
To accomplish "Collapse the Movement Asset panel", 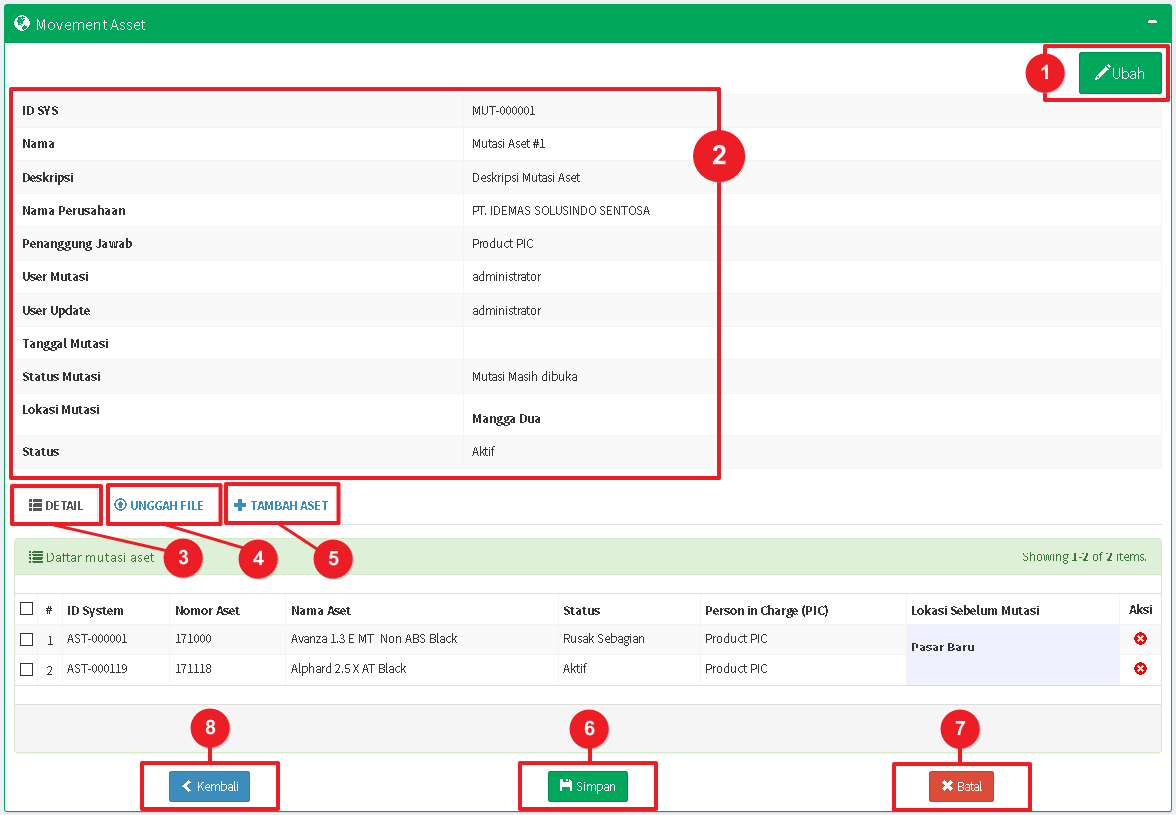I will [1153, 22].
